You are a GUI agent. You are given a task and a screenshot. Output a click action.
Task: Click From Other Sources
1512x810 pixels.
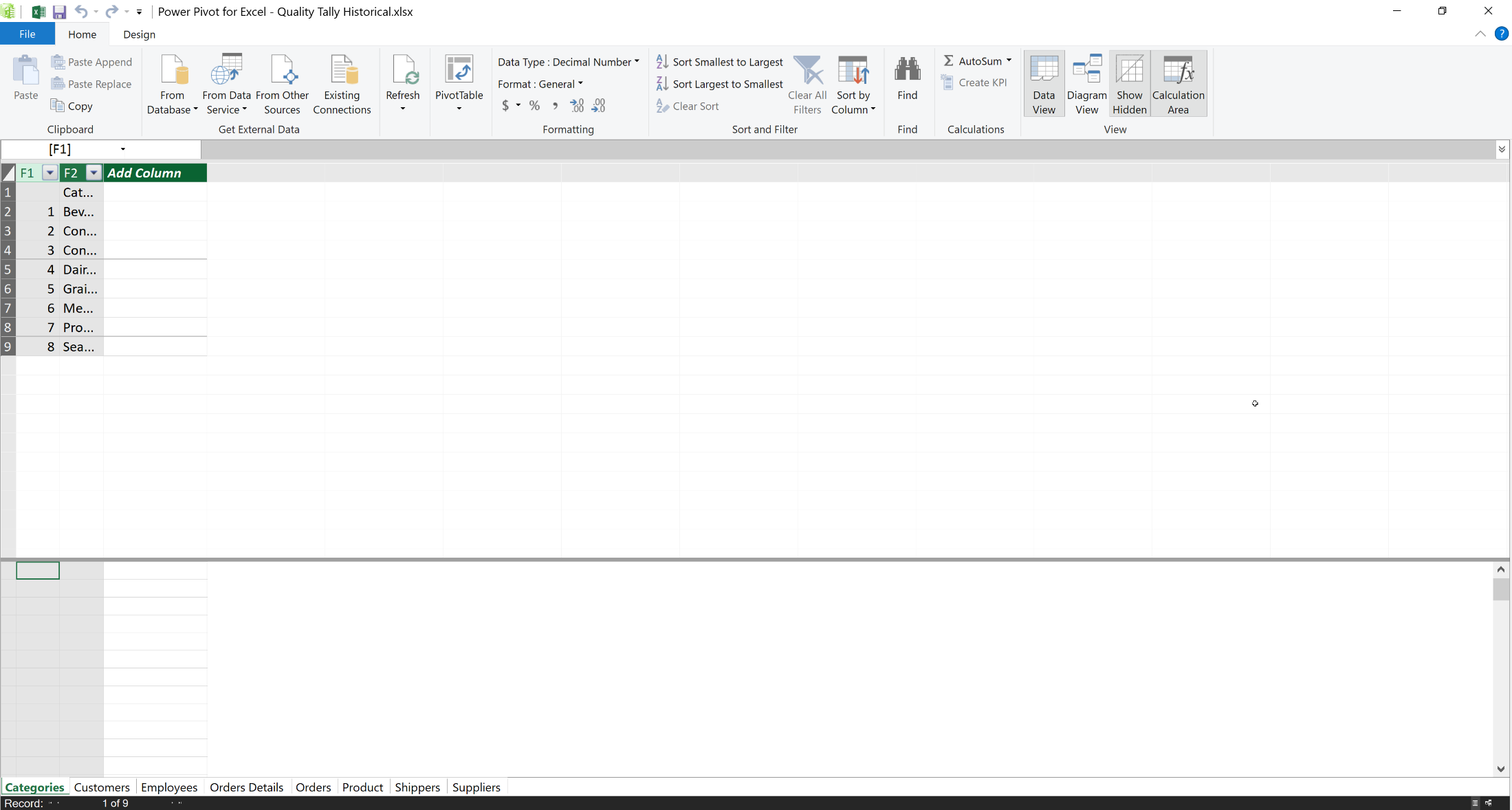pyautogui.click(x=282, y=85)
